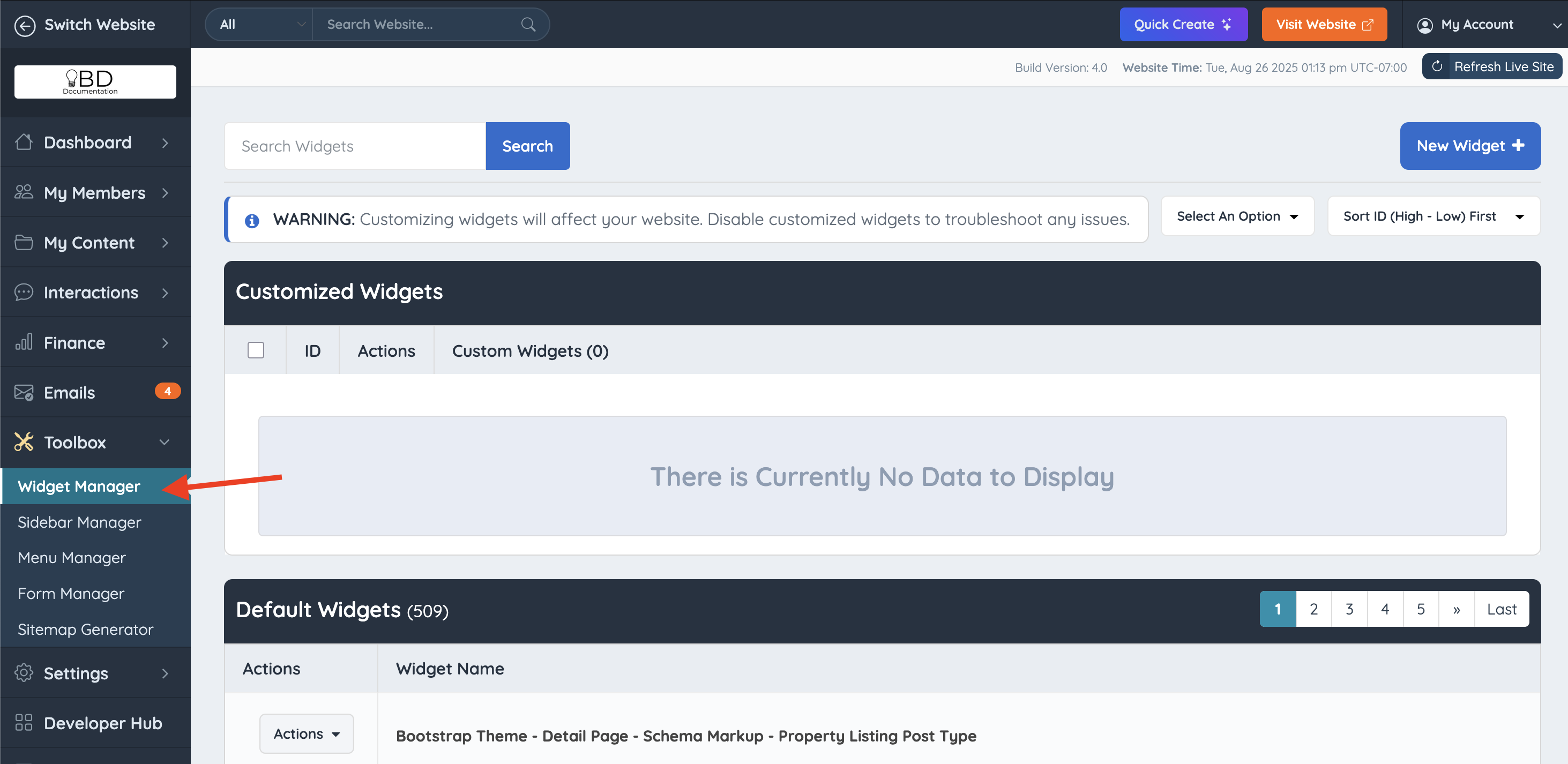
Task: Click the Developer Hub grid icon
Action: [x=24, y=723]
